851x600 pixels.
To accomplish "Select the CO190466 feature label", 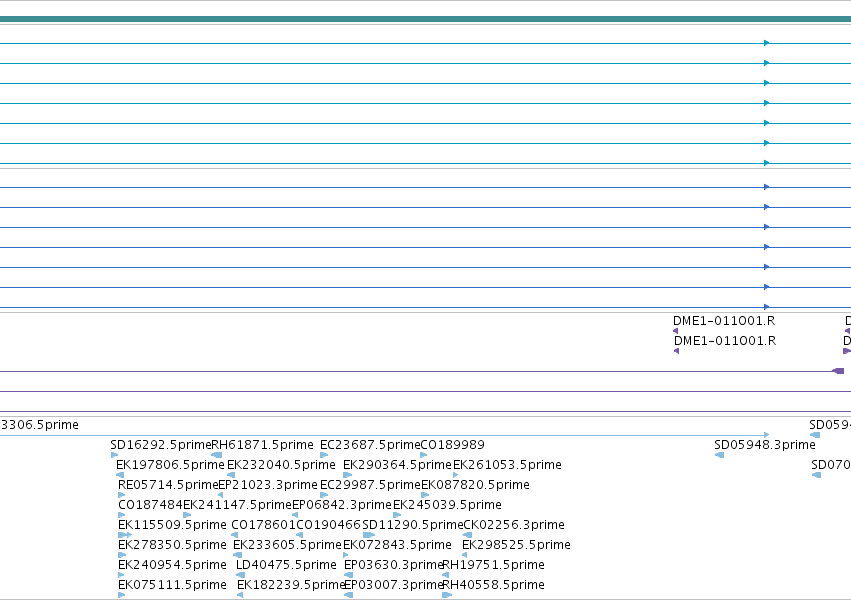I will pos(328,525).
